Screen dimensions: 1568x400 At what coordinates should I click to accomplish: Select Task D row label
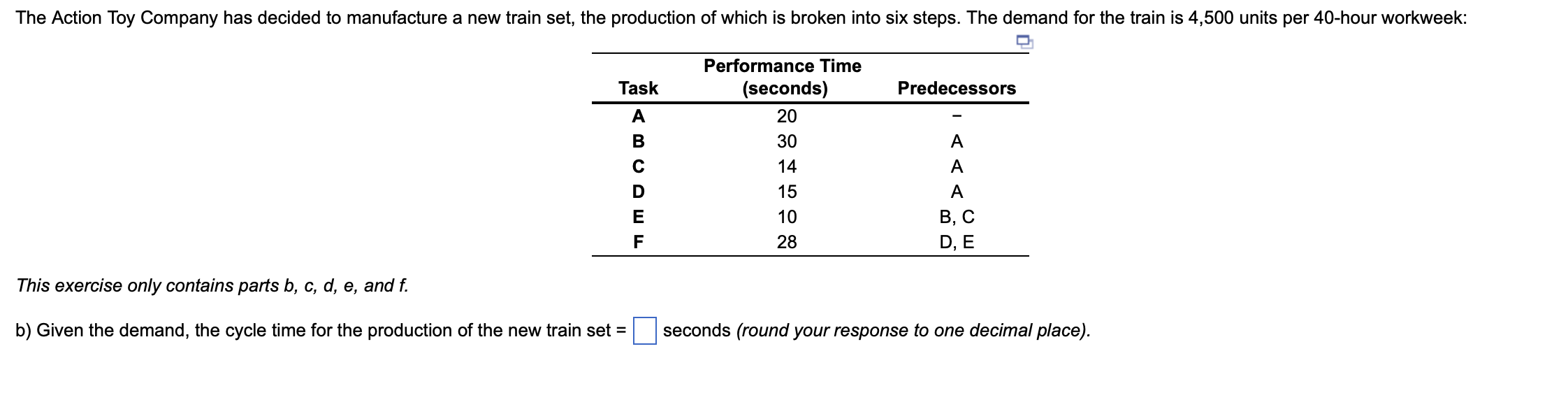[638, 192]
